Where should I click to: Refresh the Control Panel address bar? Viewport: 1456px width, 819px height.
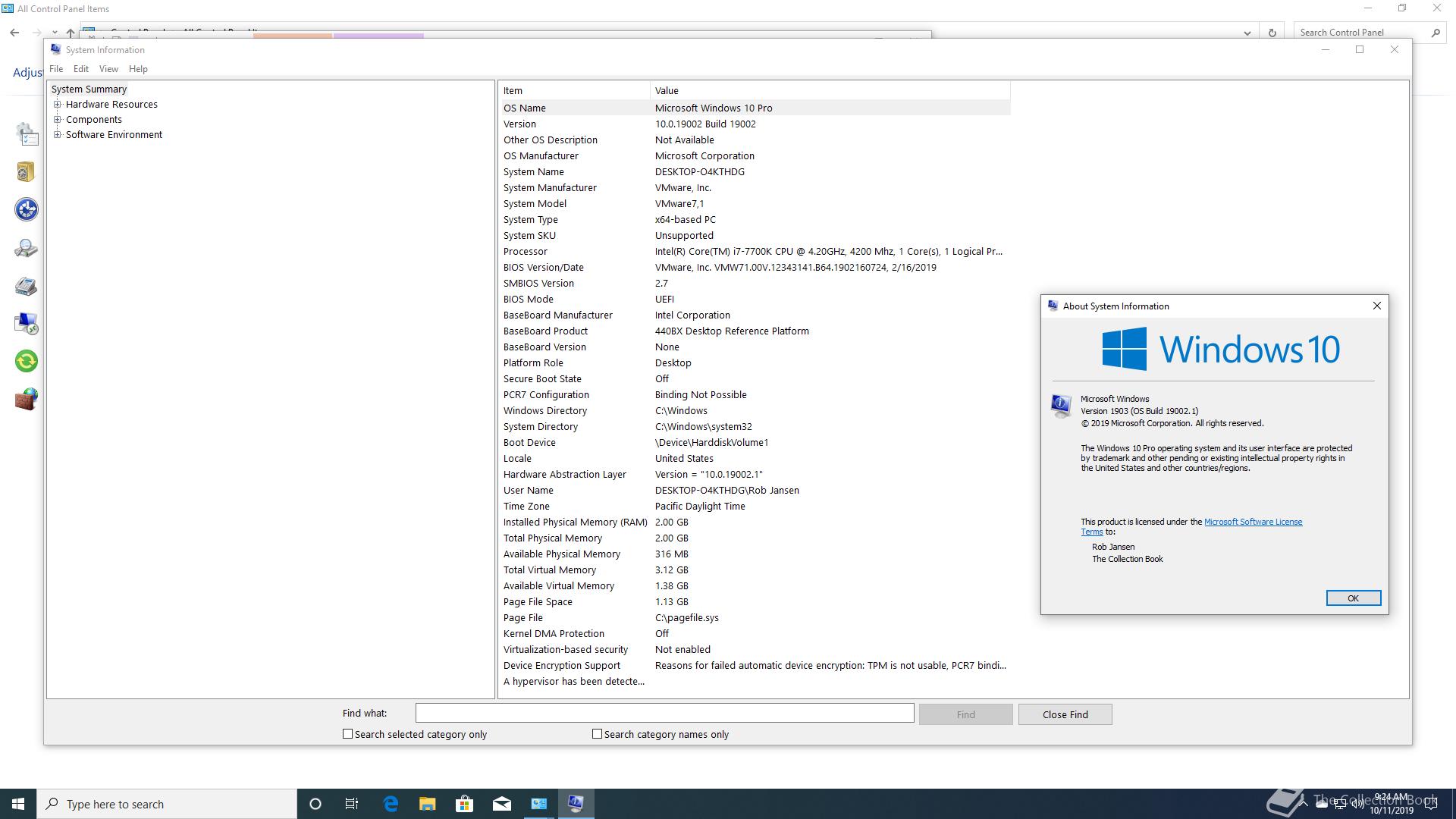click(1272, 33)
